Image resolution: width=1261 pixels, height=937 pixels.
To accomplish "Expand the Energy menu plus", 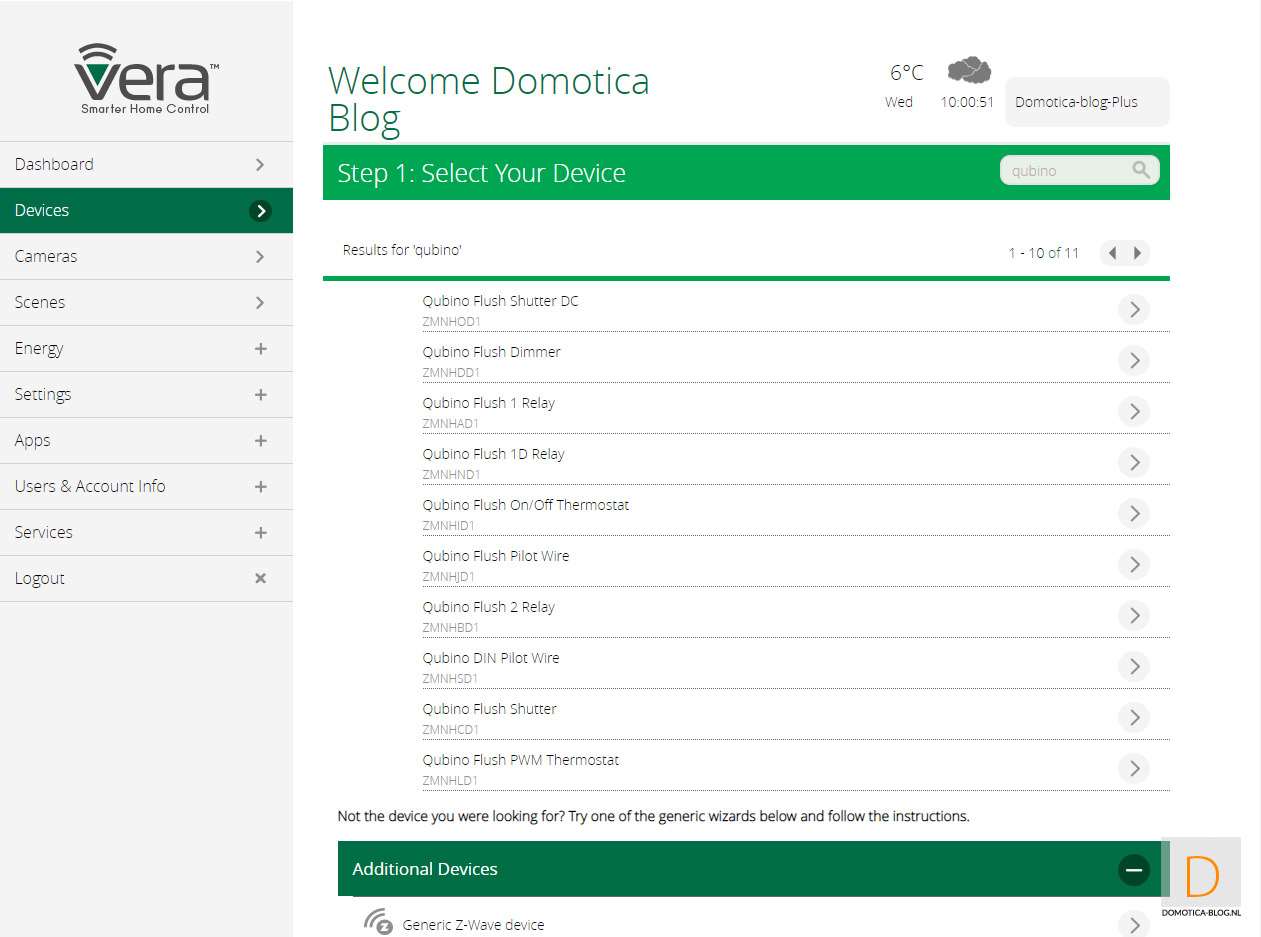I will tap(260, 349).
